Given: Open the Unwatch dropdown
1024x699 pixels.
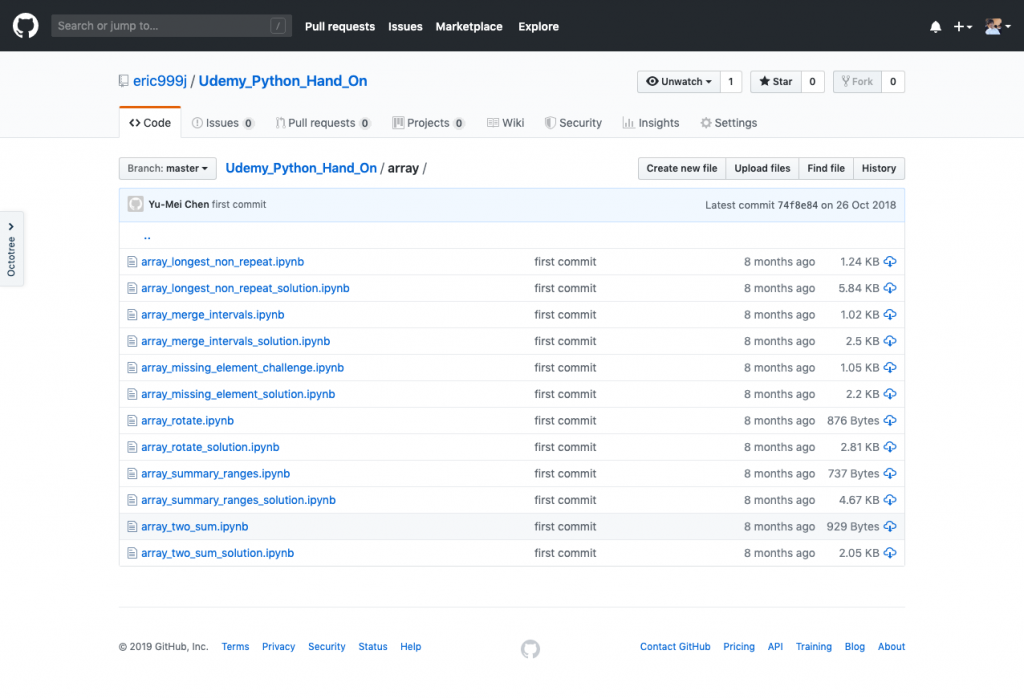Looking at the screenshot, I should 679,82.
